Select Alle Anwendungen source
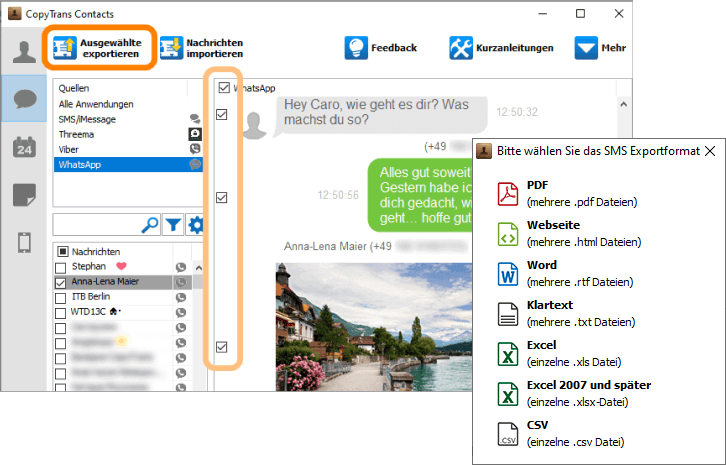 pyautogui.click(x=96, y=104)
